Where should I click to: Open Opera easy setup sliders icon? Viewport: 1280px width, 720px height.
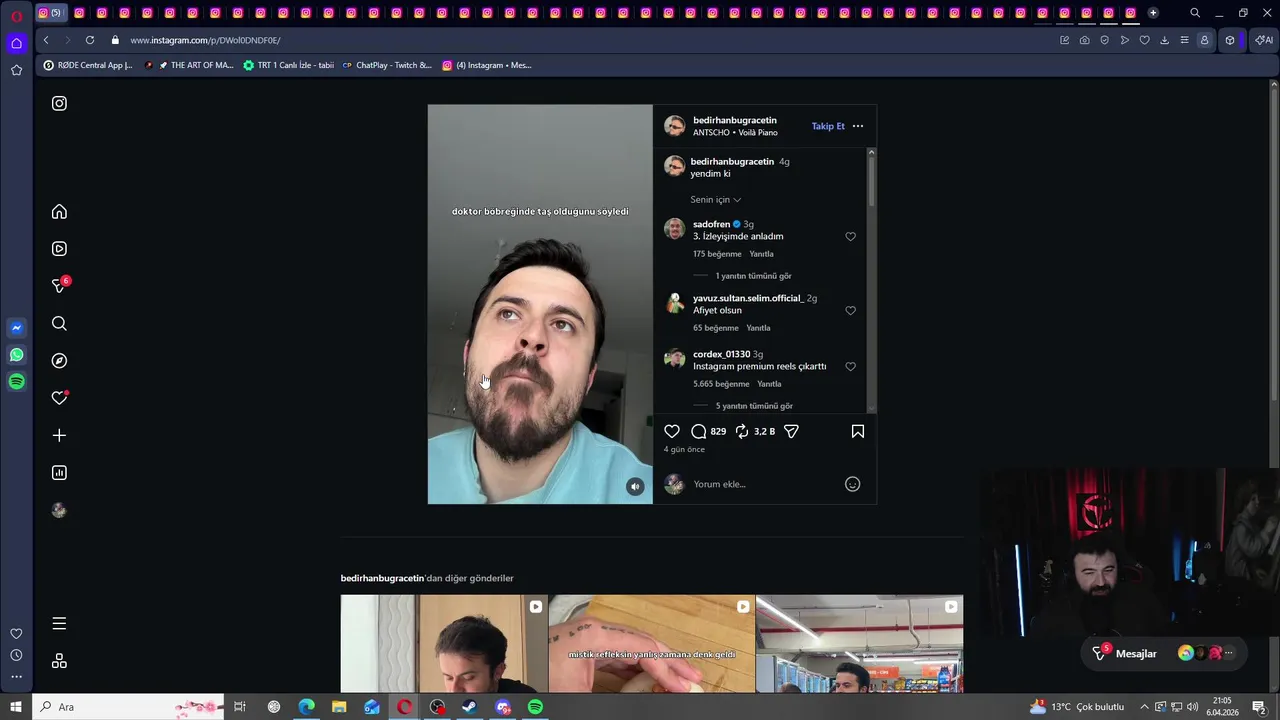pos(1184,40)
